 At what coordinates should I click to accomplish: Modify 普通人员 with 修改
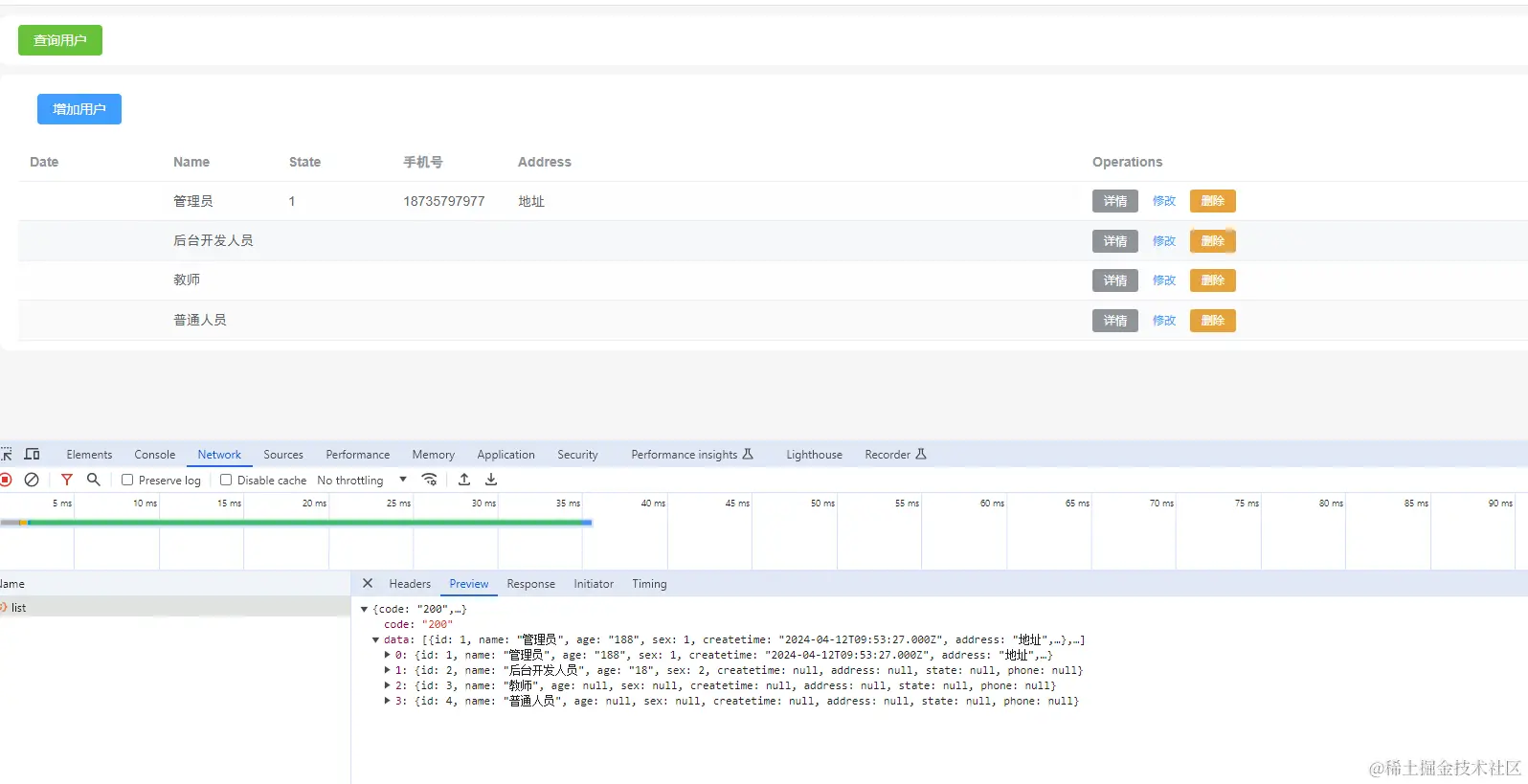click(x=1164, y=321)
